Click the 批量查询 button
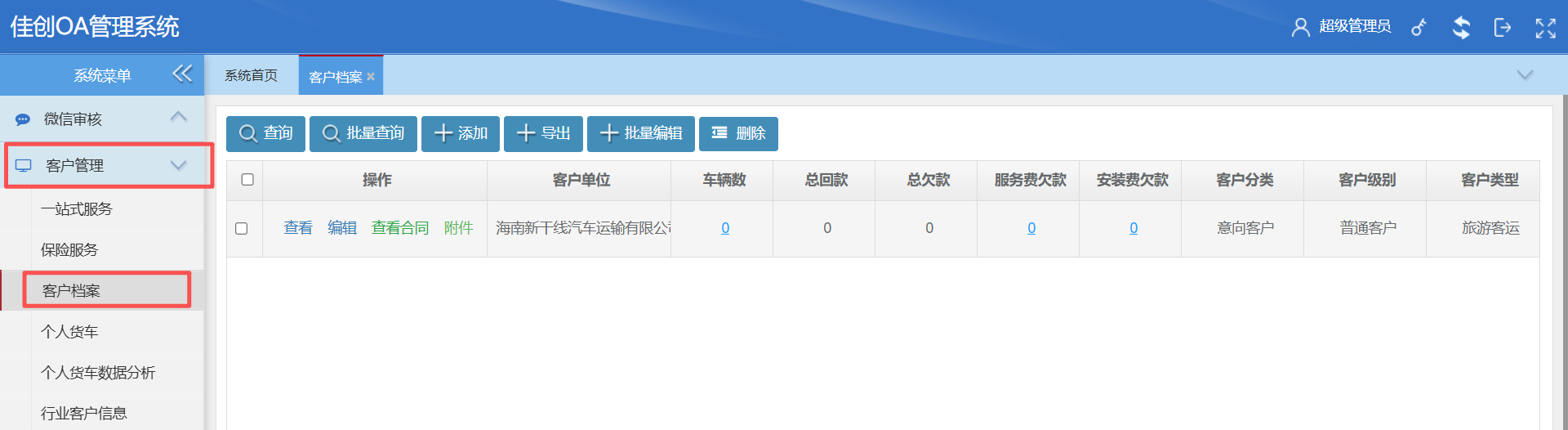1568x430 pixels. pyautogui.click(x=363, y=133)
